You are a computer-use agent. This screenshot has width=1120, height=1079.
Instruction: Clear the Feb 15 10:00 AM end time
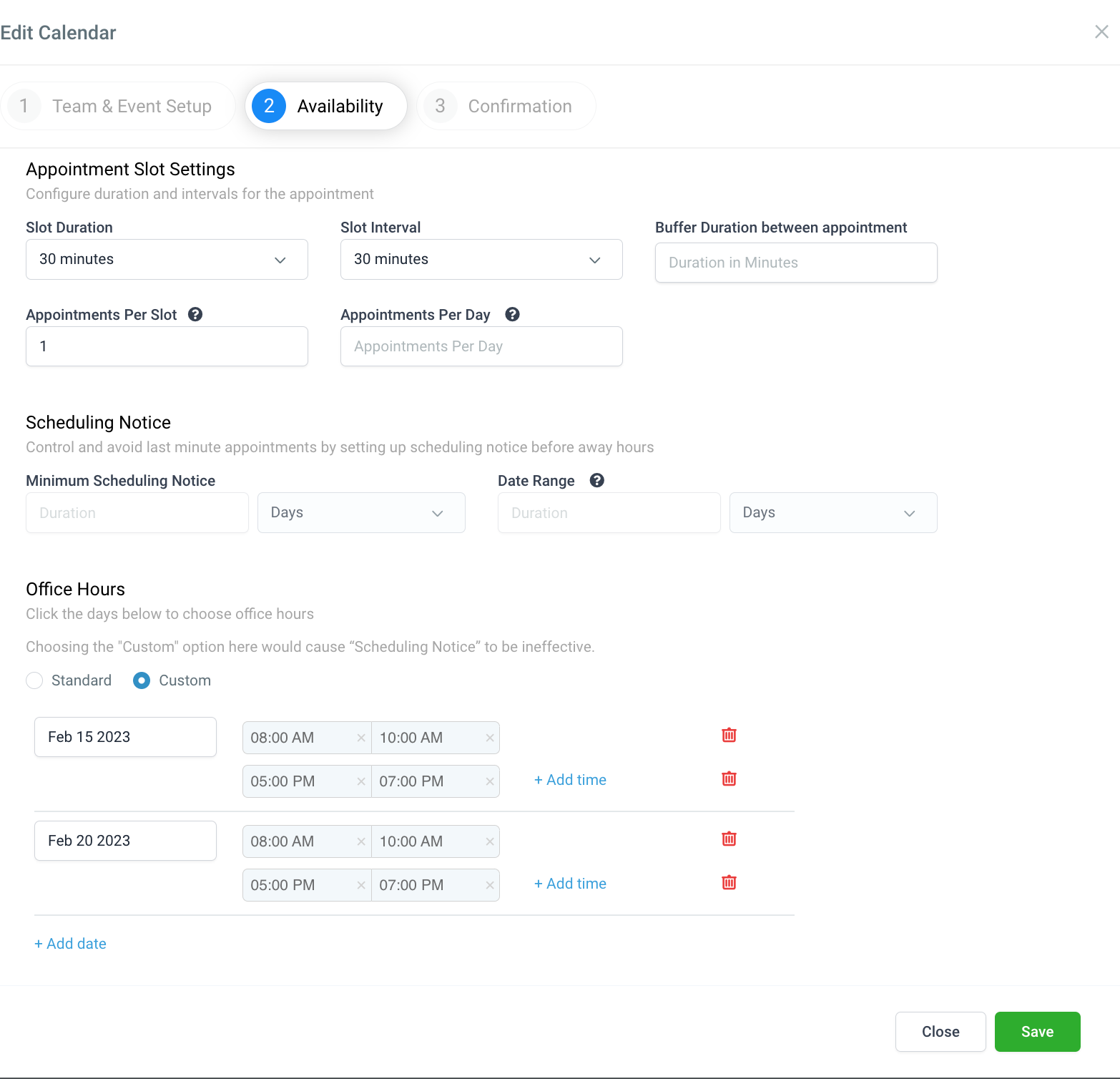coord(490,738)
